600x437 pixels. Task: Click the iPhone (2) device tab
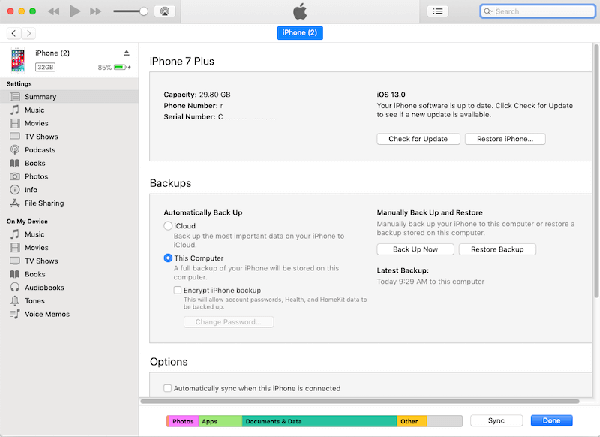click(x=299, y=33)
